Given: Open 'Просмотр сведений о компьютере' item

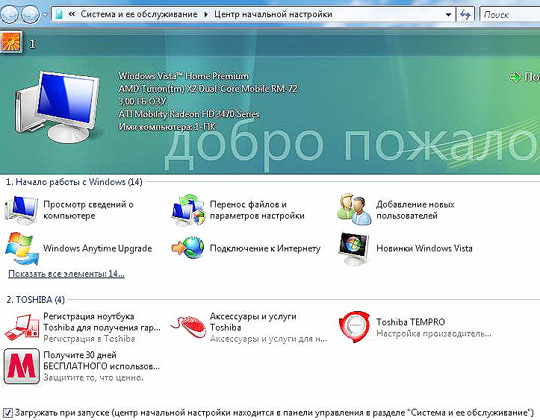Looking at the screenshot, I should pos(88,210).
